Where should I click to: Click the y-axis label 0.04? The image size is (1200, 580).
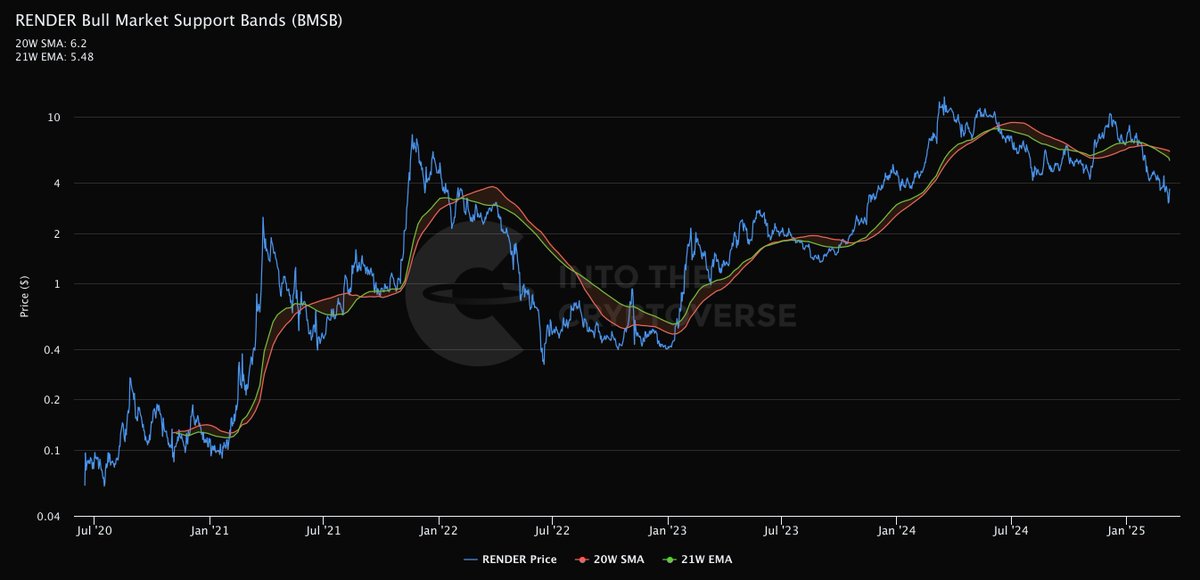[x=51, y=517]
